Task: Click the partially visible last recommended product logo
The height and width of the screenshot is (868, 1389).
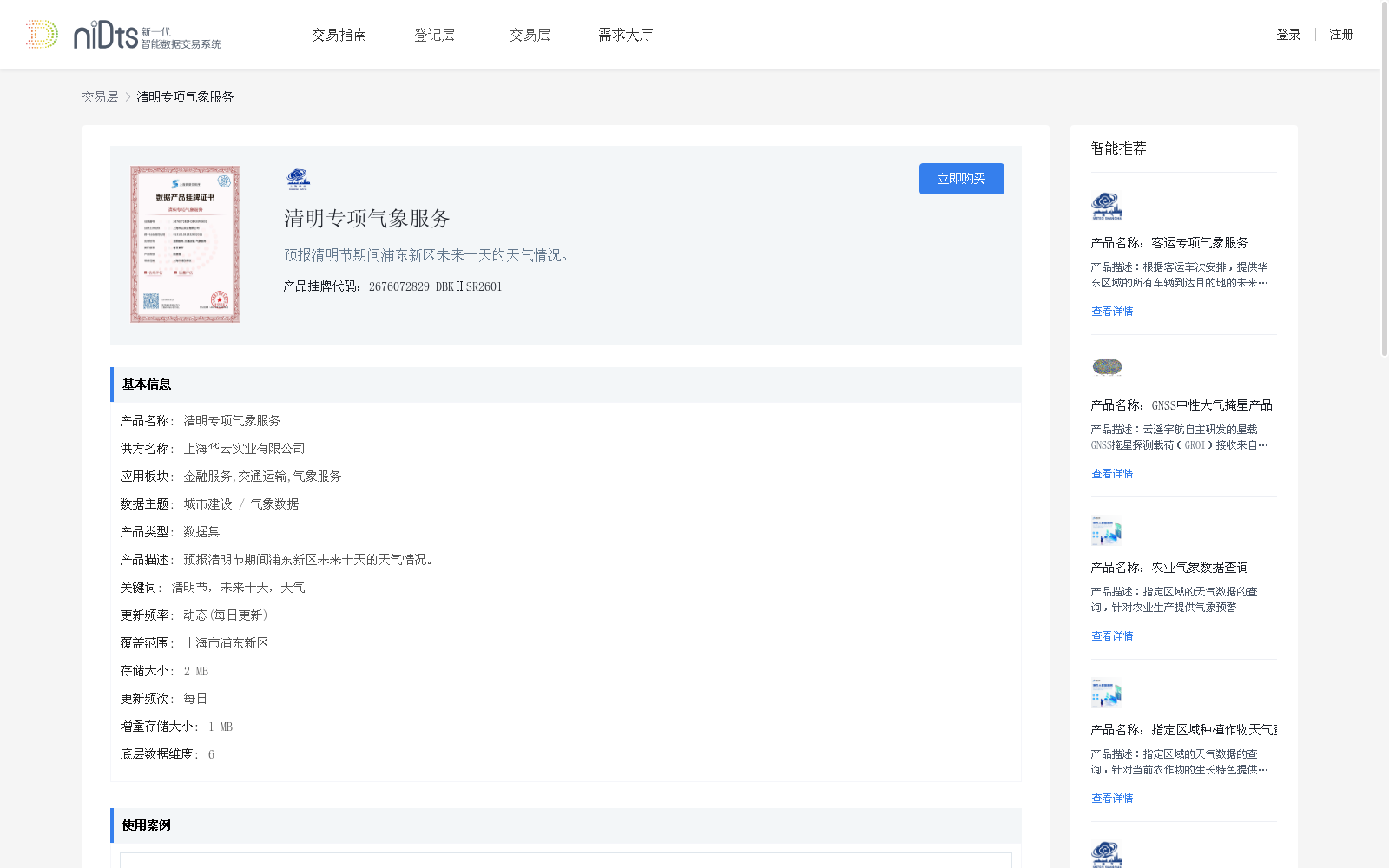Action: tap(1107, 854)
